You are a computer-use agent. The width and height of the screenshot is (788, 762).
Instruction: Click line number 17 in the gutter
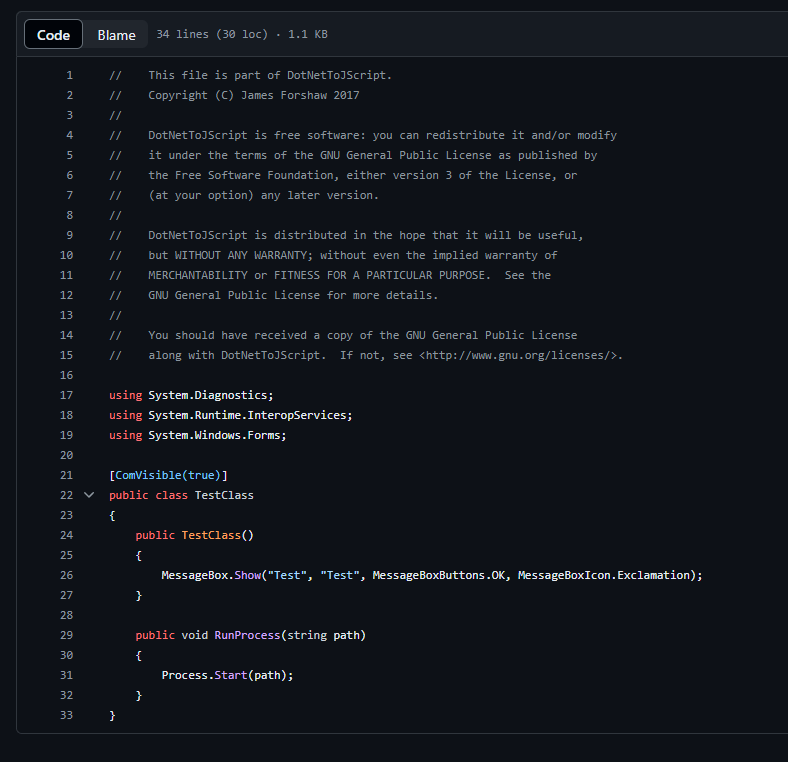pos(67,395)
